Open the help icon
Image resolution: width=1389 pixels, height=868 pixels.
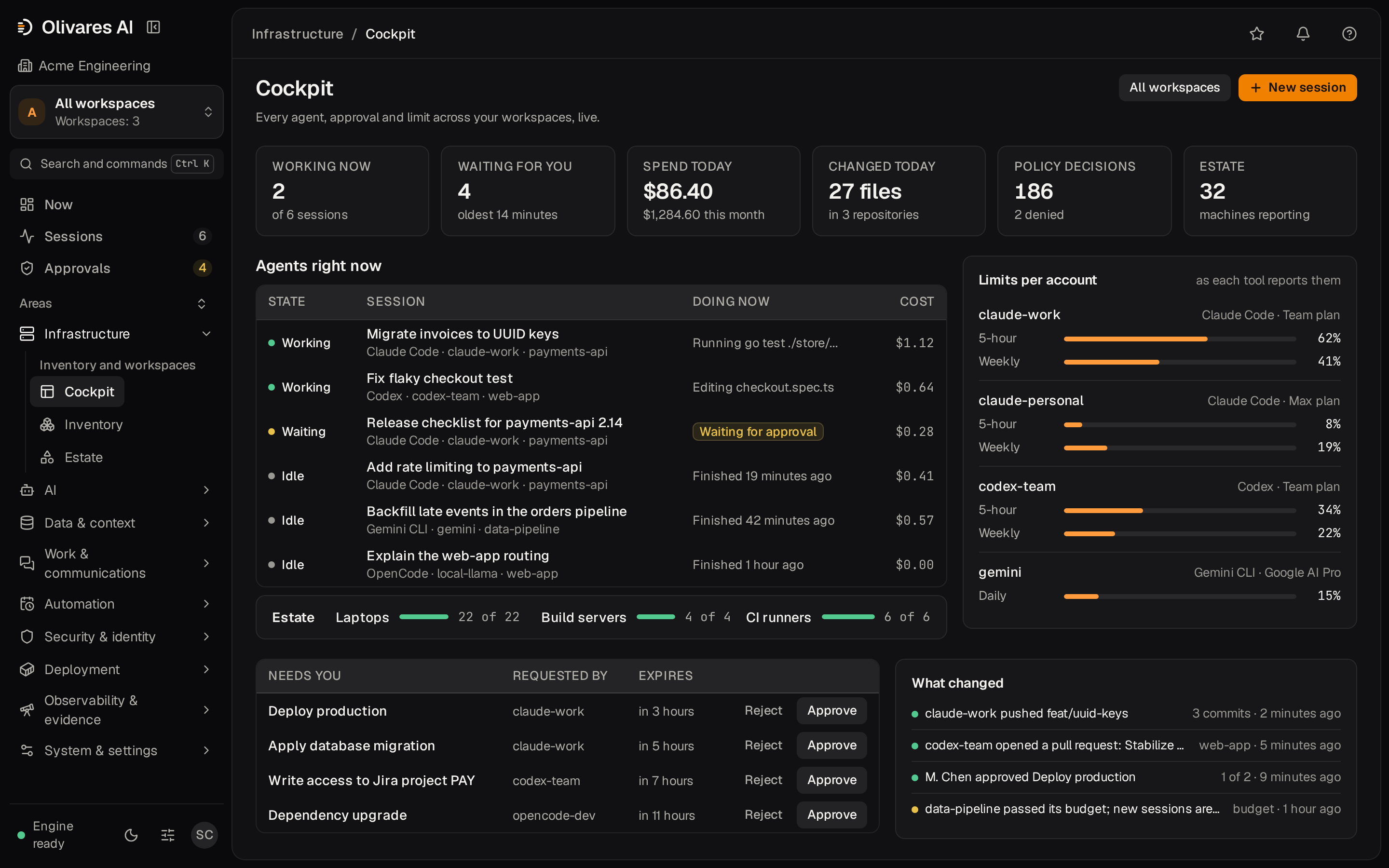click(x=1349, y=34)
